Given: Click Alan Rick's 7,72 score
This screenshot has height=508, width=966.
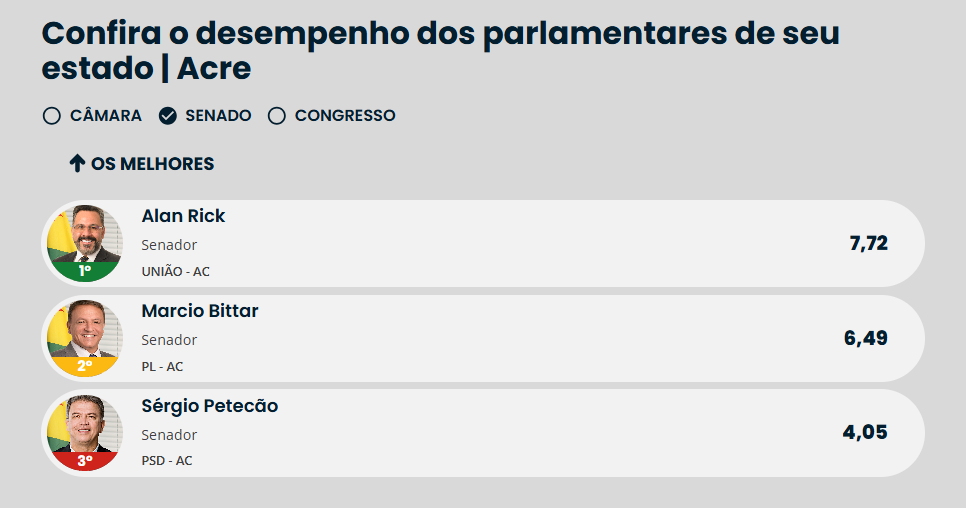Looking at the screenshot, I should coord(868,243).
